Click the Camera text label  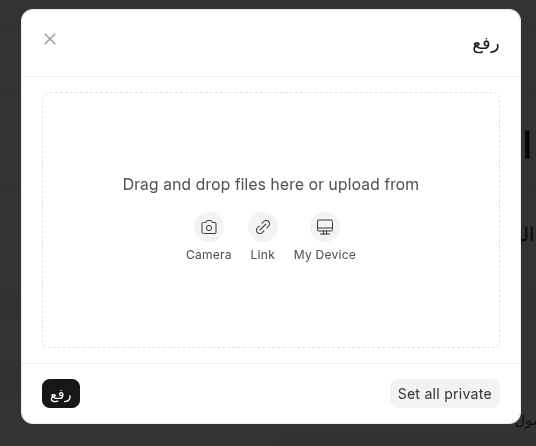tap(209, 255)
